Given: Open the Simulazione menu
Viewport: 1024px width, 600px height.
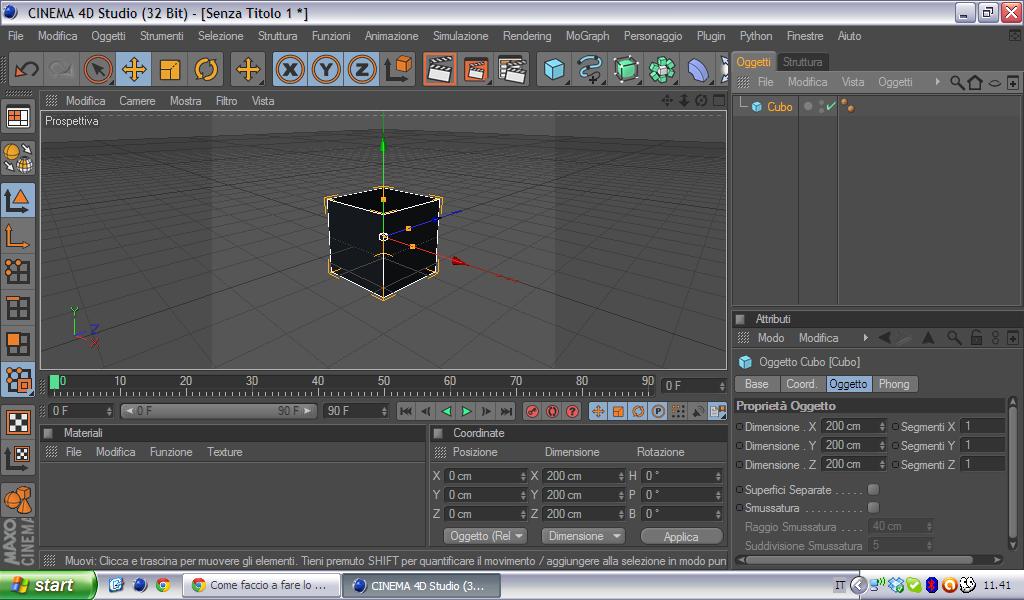Looking at the screenshot, I should [x=460, y=36].
